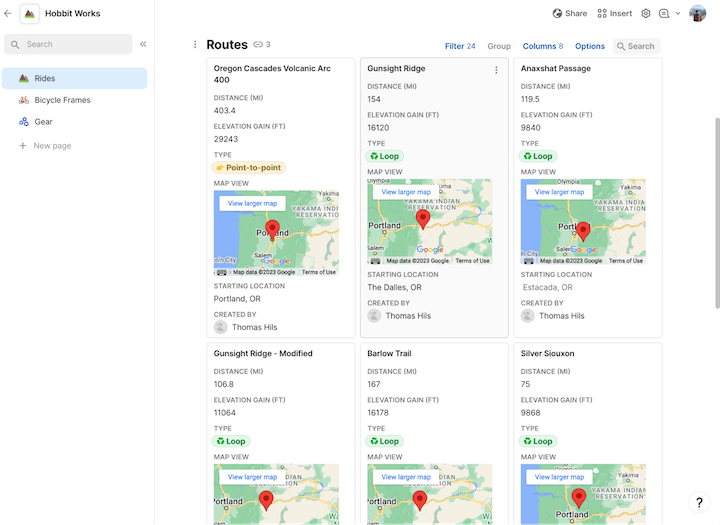Click the plus icon for New page
The width and height of the screenshot is (720, 525).
(x=22, y=146)
